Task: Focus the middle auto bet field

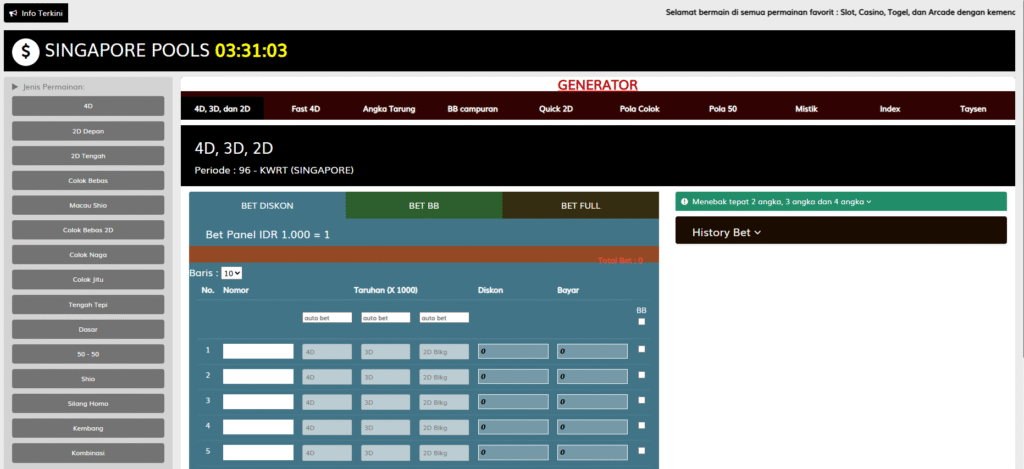Action: click(385, 317)
